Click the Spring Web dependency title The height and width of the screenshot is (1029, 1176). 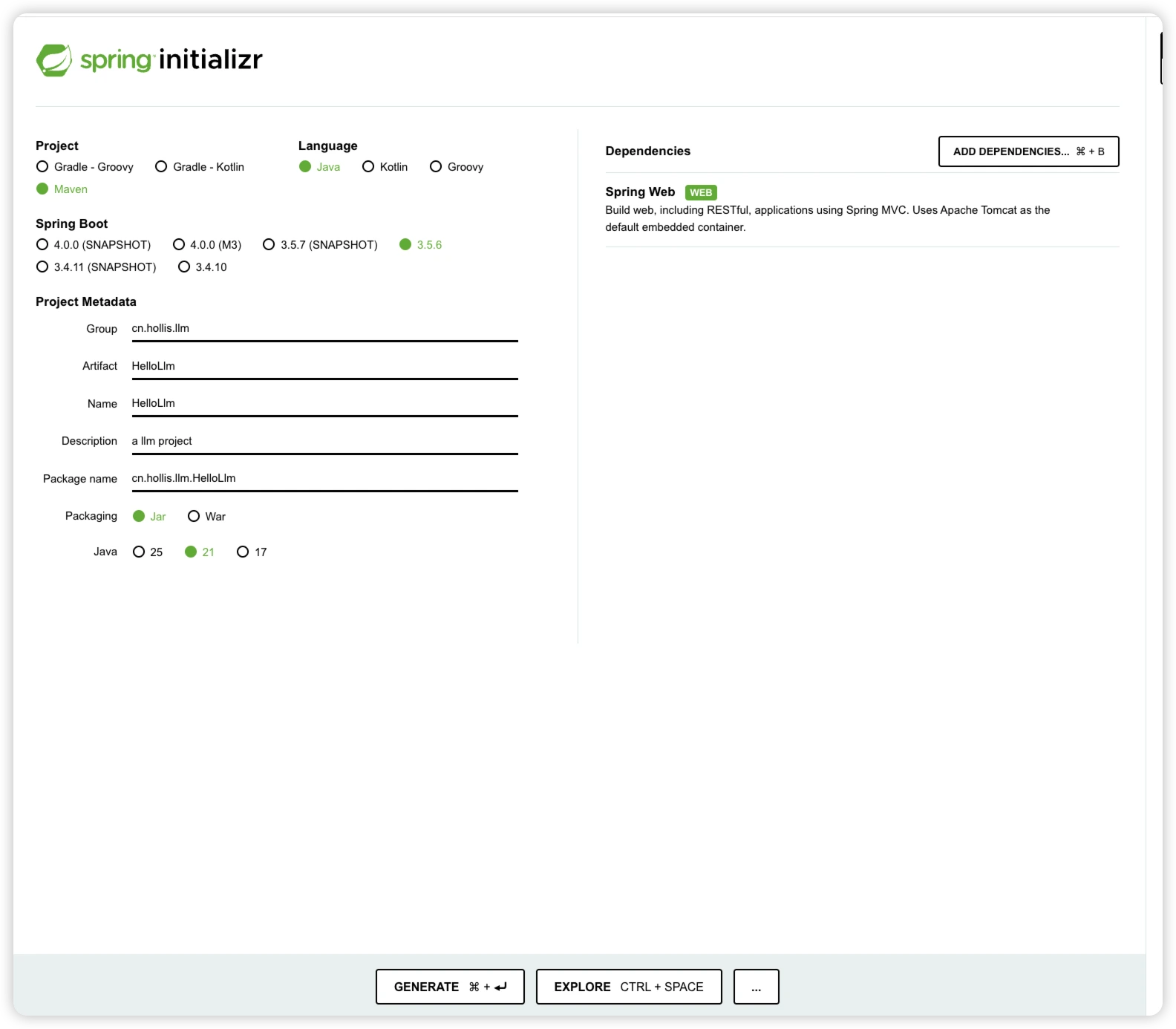click(x=640, y=192)
